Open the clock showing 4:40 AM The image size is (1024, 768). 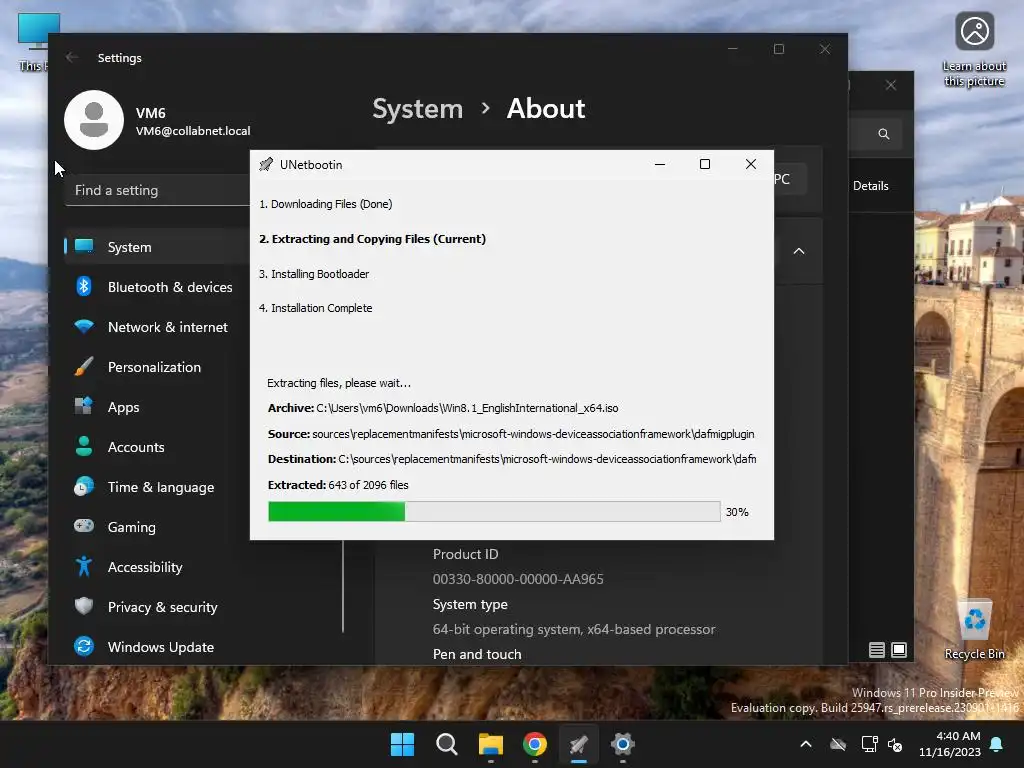pyautogui.click(x=950, y=744)
